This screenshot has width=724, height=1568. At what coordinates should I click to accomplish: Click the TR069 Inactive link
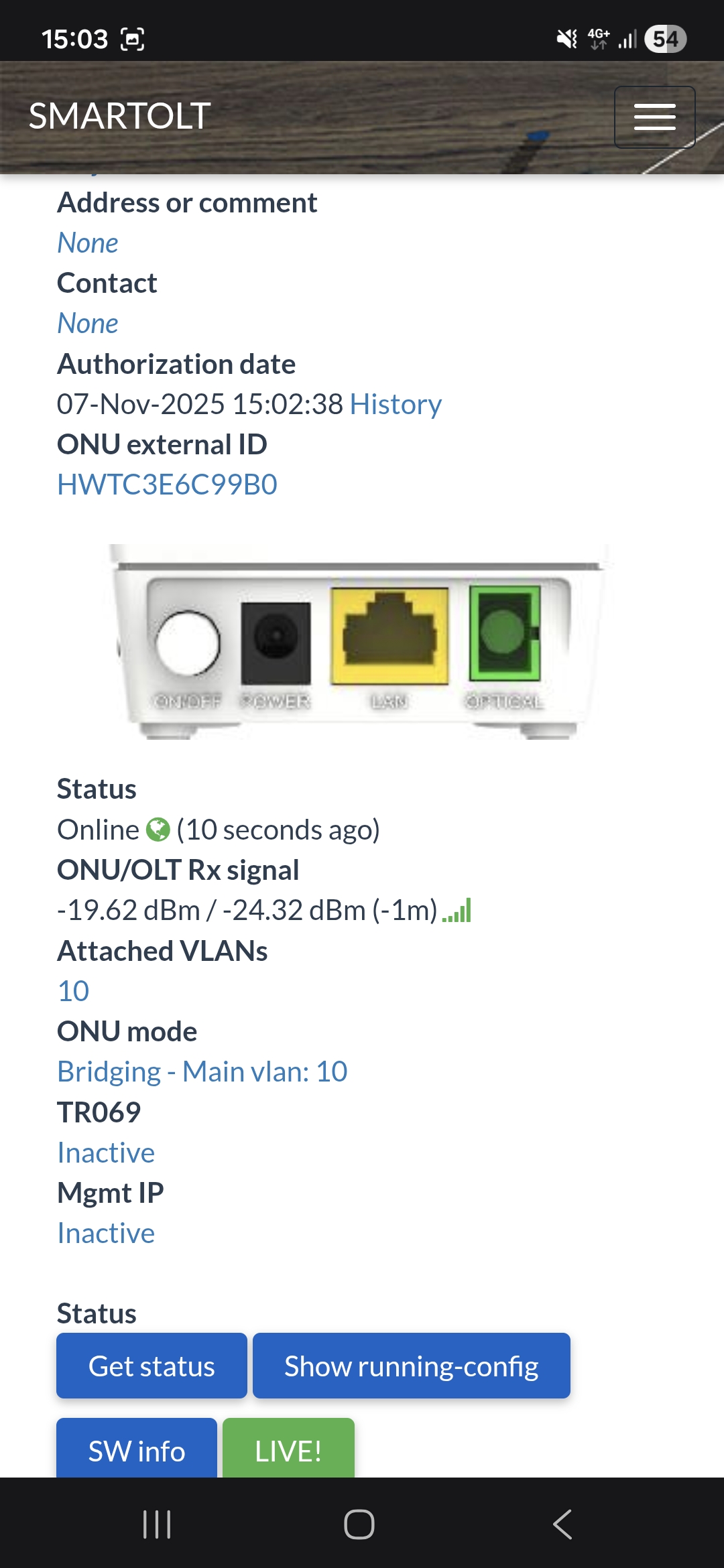tap(106, 1153)
